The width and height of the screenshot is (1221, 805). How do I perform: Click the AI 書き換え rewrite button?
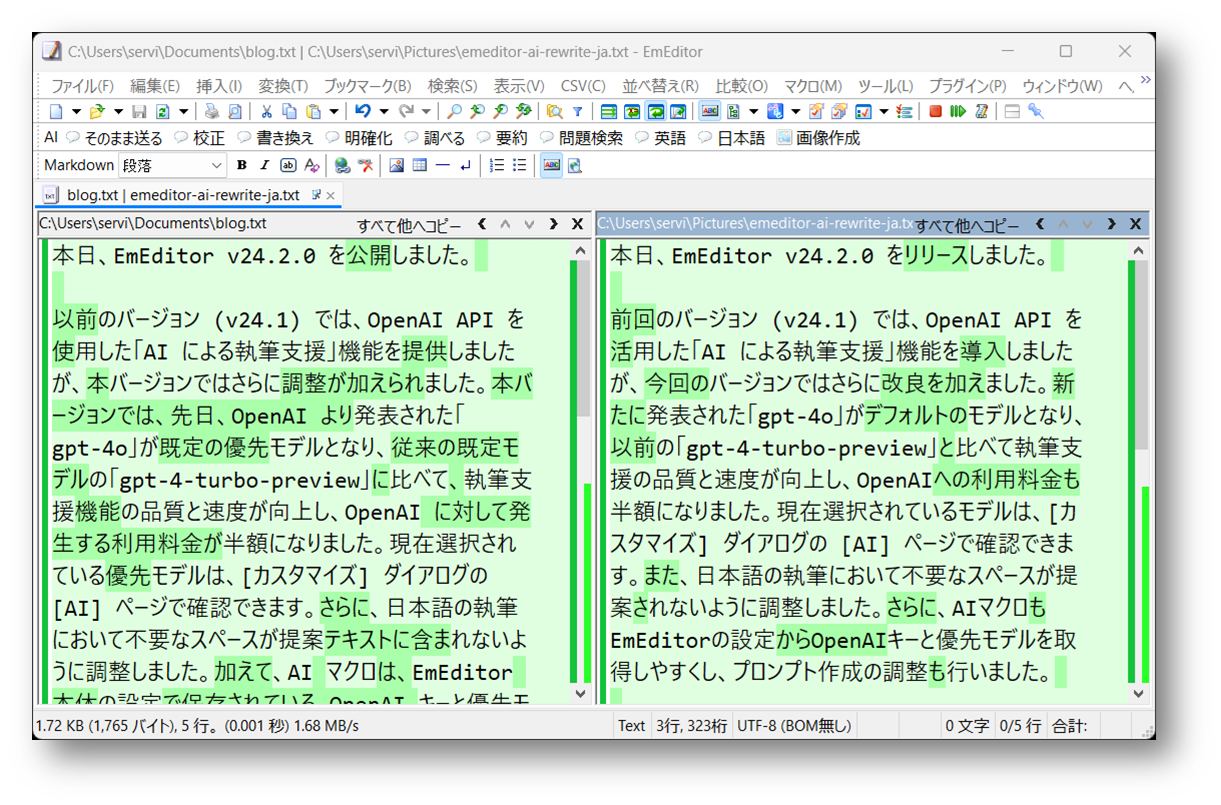pyautogui.click(x=275, y=138)
